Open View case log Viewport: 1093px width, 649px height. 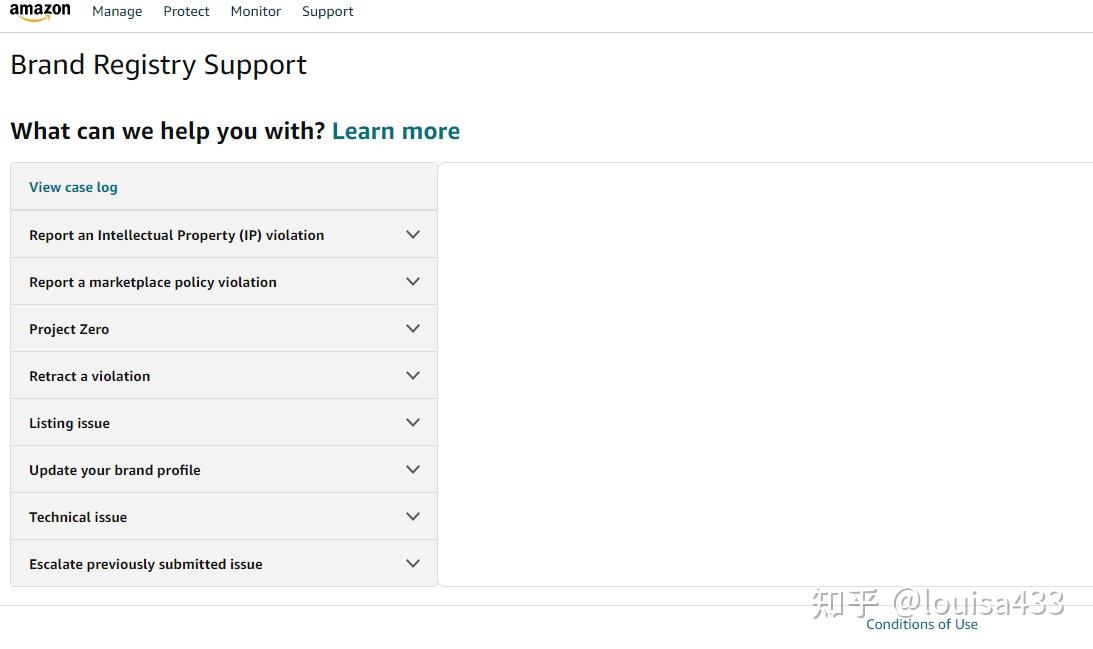(73, 188)
